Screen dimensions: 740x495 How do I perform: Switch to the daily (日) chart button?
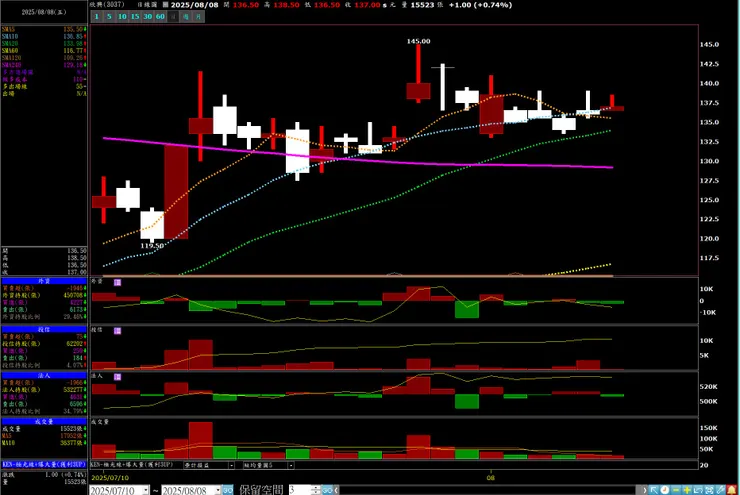tap(173, 17)
